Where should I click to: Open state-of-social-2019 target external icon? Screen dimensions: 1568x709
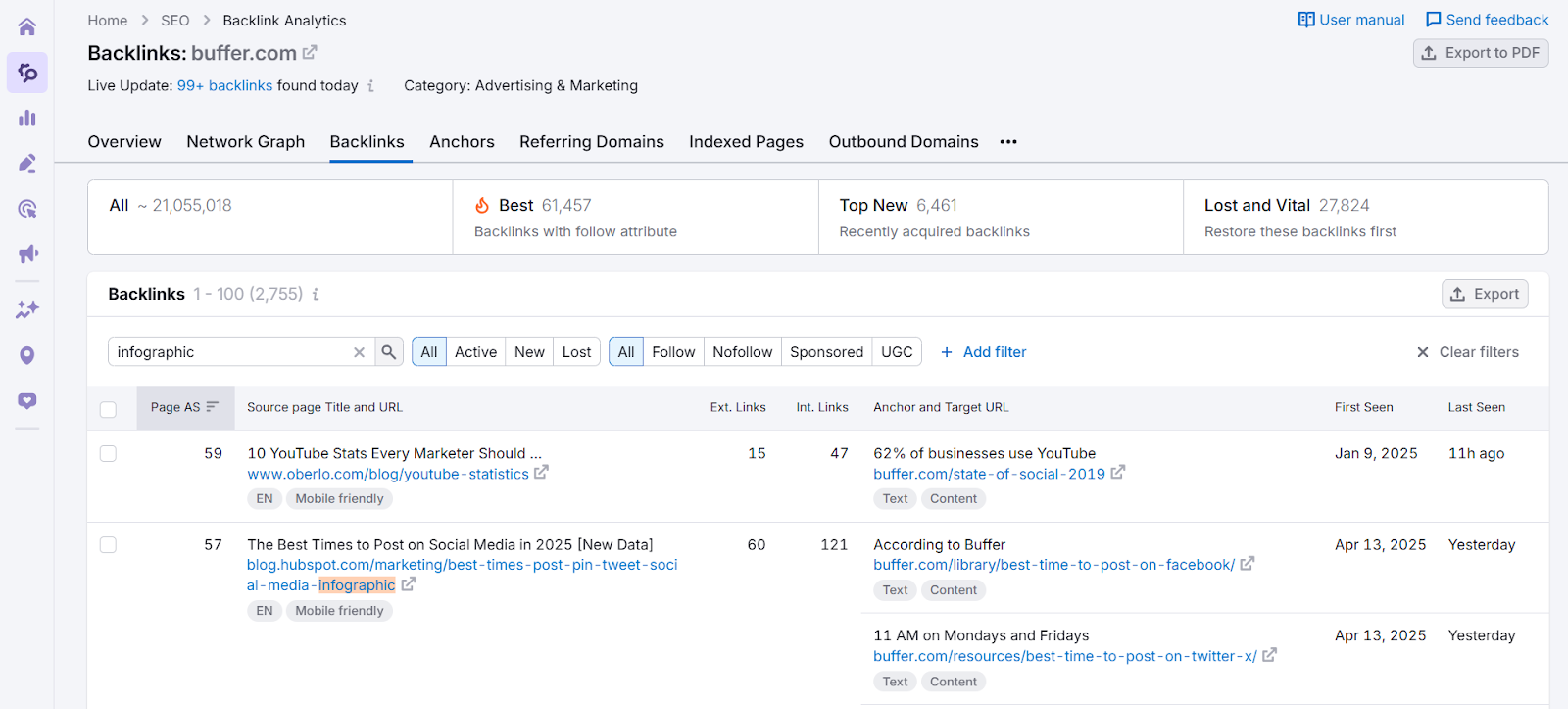coord(1118,473)
